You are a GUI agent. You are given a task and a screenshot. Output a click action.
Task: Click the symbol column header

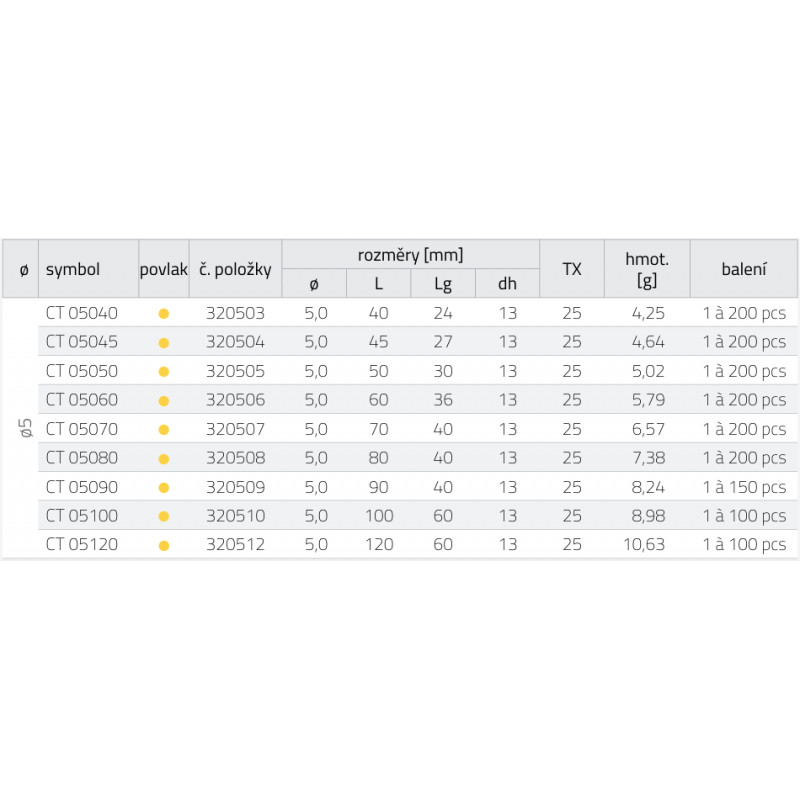[x=73, y=269]
